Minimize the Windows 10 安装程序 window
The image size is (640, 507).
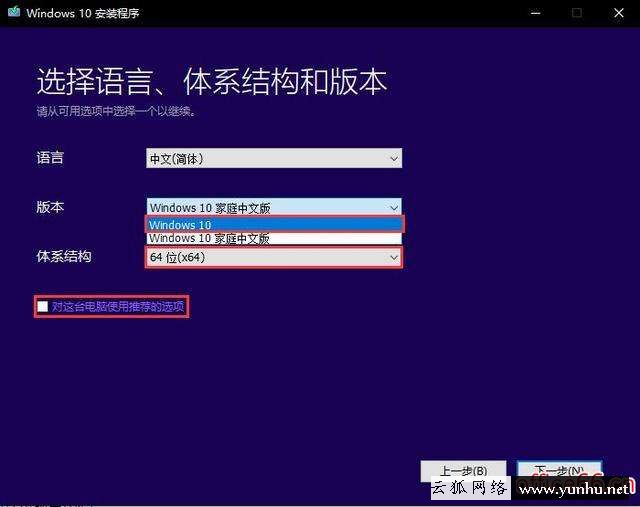click(536, 13)
